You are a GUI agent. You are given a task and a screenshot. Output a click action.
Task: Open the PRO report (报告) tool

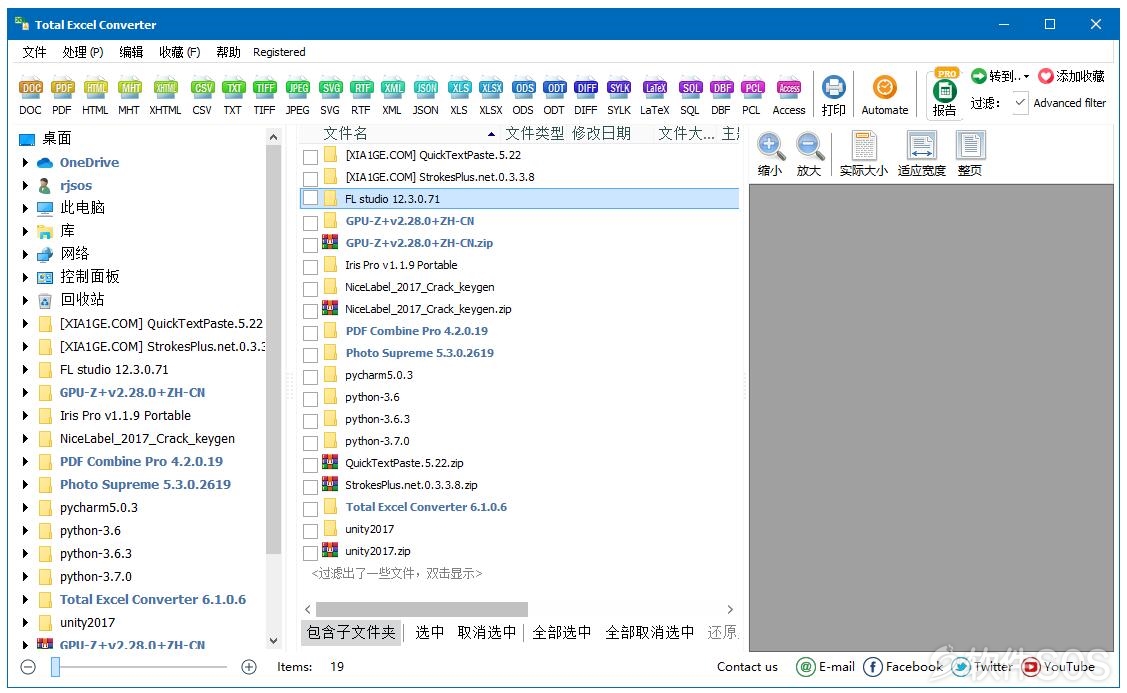(944, 93)
